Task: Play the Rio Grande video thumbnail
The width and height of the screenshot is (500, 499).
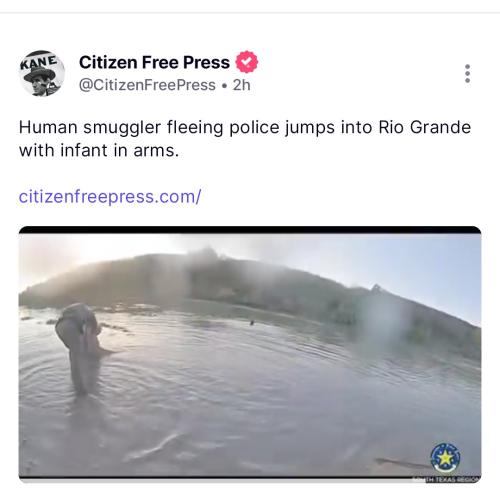Action: pyautogui.click(x=250, y=354)
